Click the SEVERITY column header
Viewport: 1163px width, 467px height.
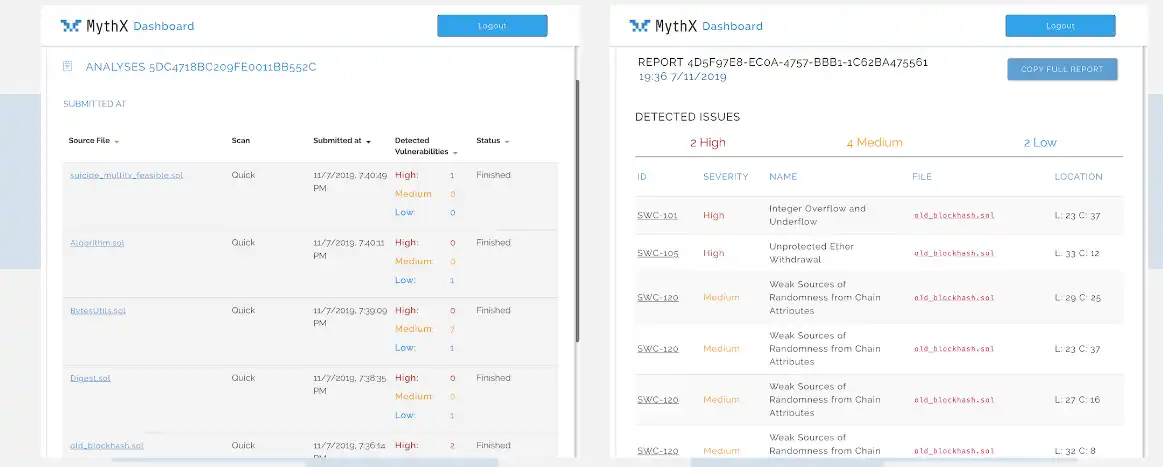[x=725, y=176]
